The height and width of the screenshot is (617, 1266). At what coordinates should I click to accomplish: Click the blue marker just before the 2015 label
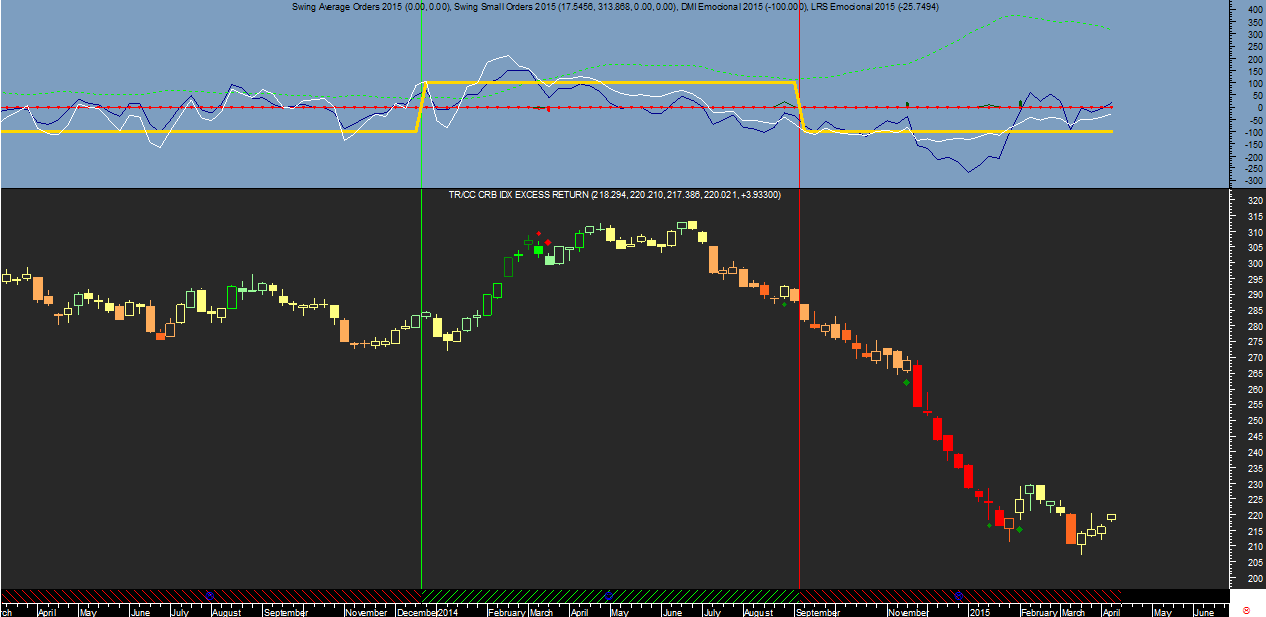959,594
